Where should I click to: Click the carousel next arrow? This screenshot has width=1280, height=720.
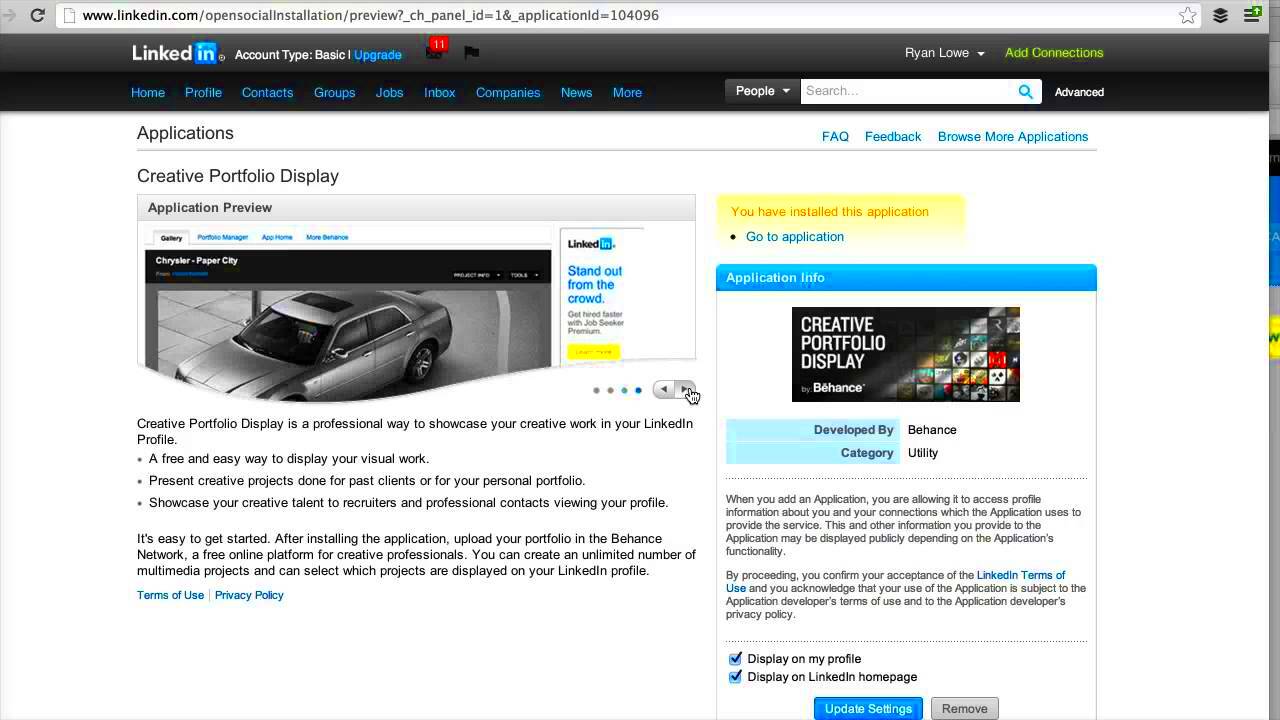(686, 390)
